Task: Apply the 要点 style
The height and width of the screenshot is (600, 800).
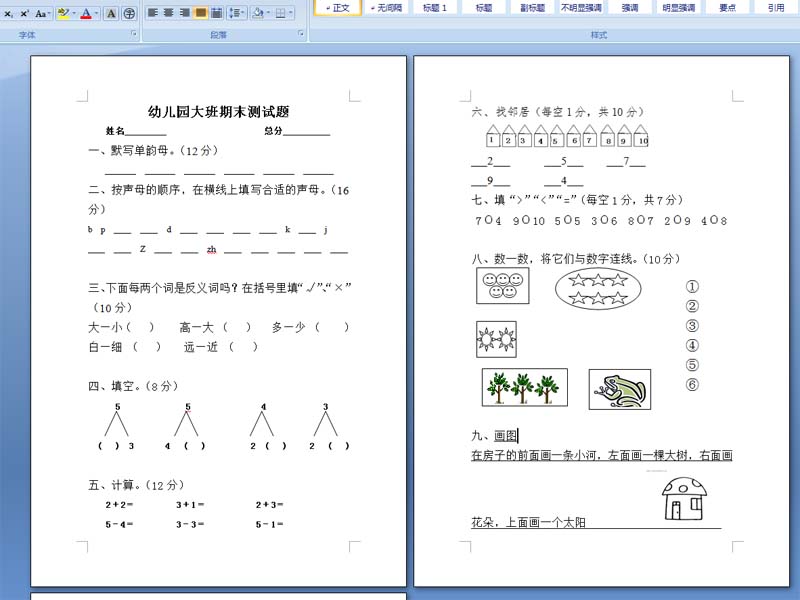Action: 727,8
